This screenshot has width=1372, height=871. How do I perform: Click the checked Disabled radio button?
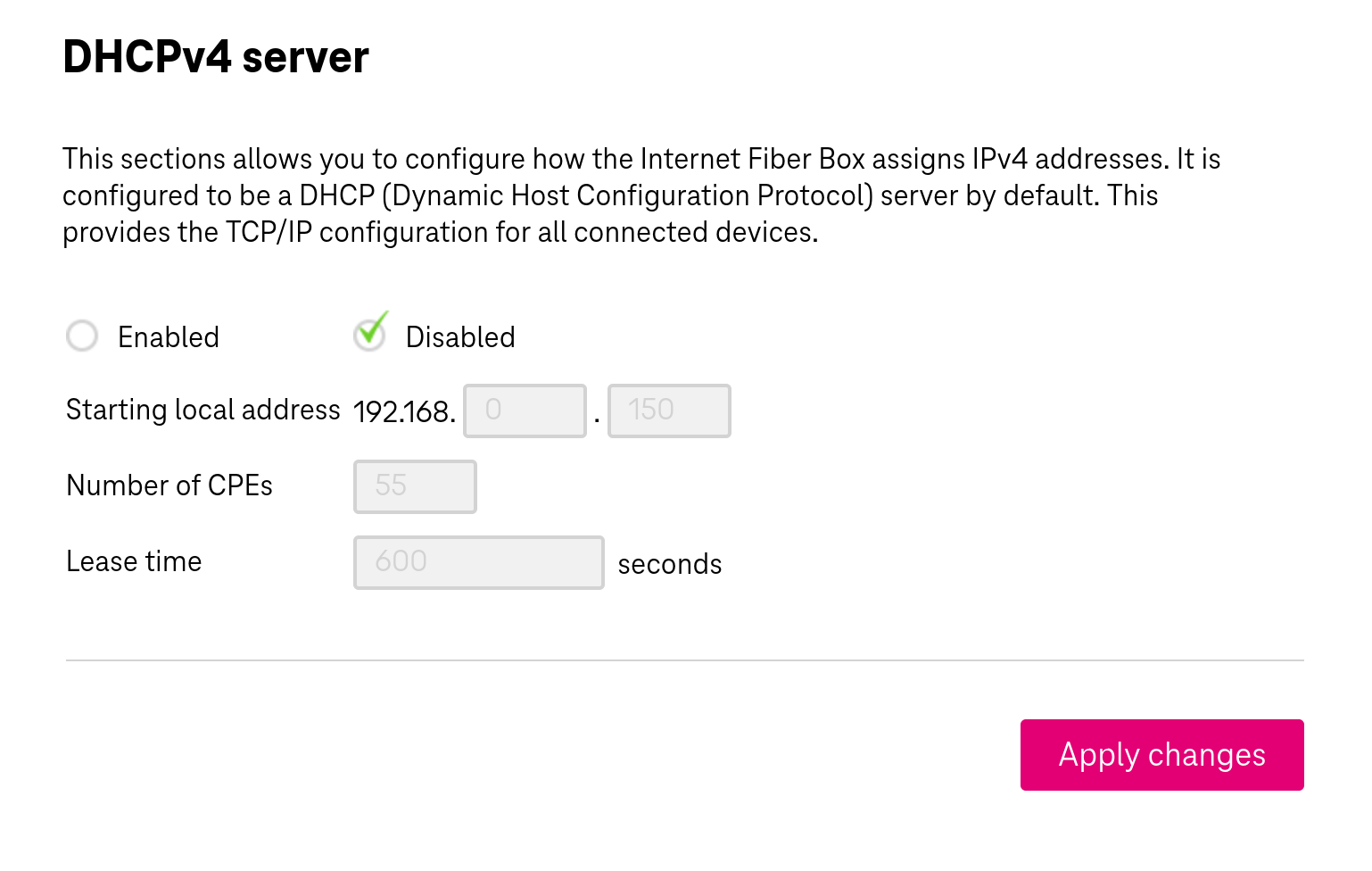(369, 336)
